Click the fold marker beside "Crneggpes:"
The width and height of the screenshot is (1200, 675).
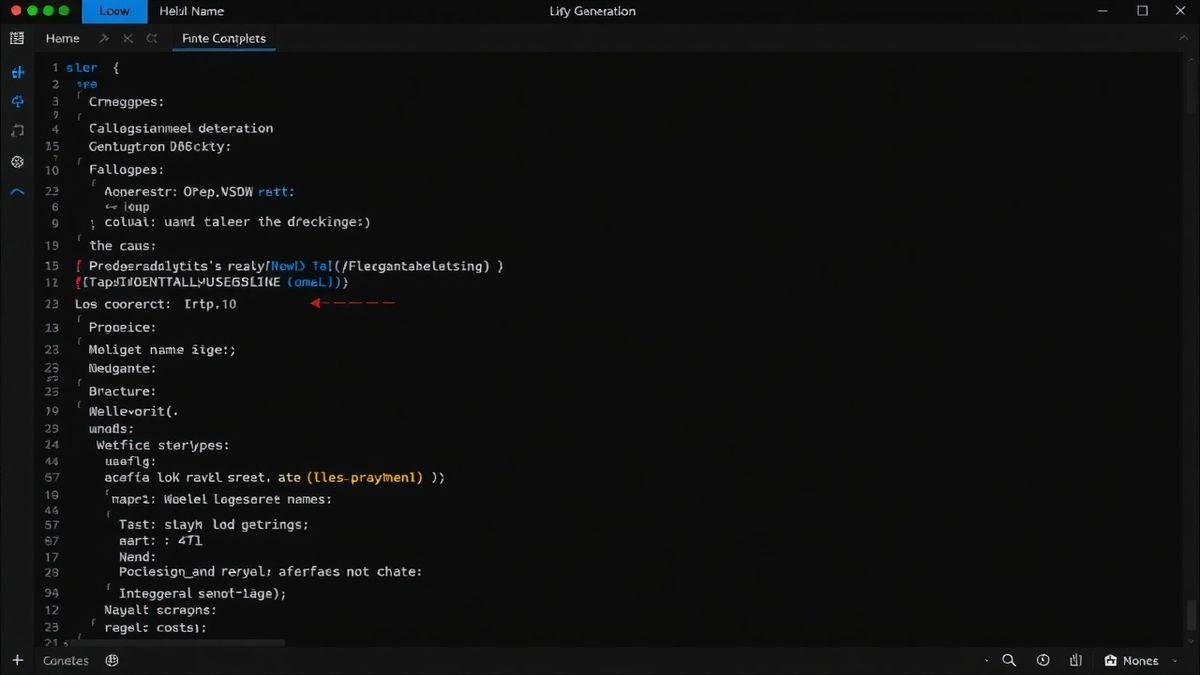80,97
